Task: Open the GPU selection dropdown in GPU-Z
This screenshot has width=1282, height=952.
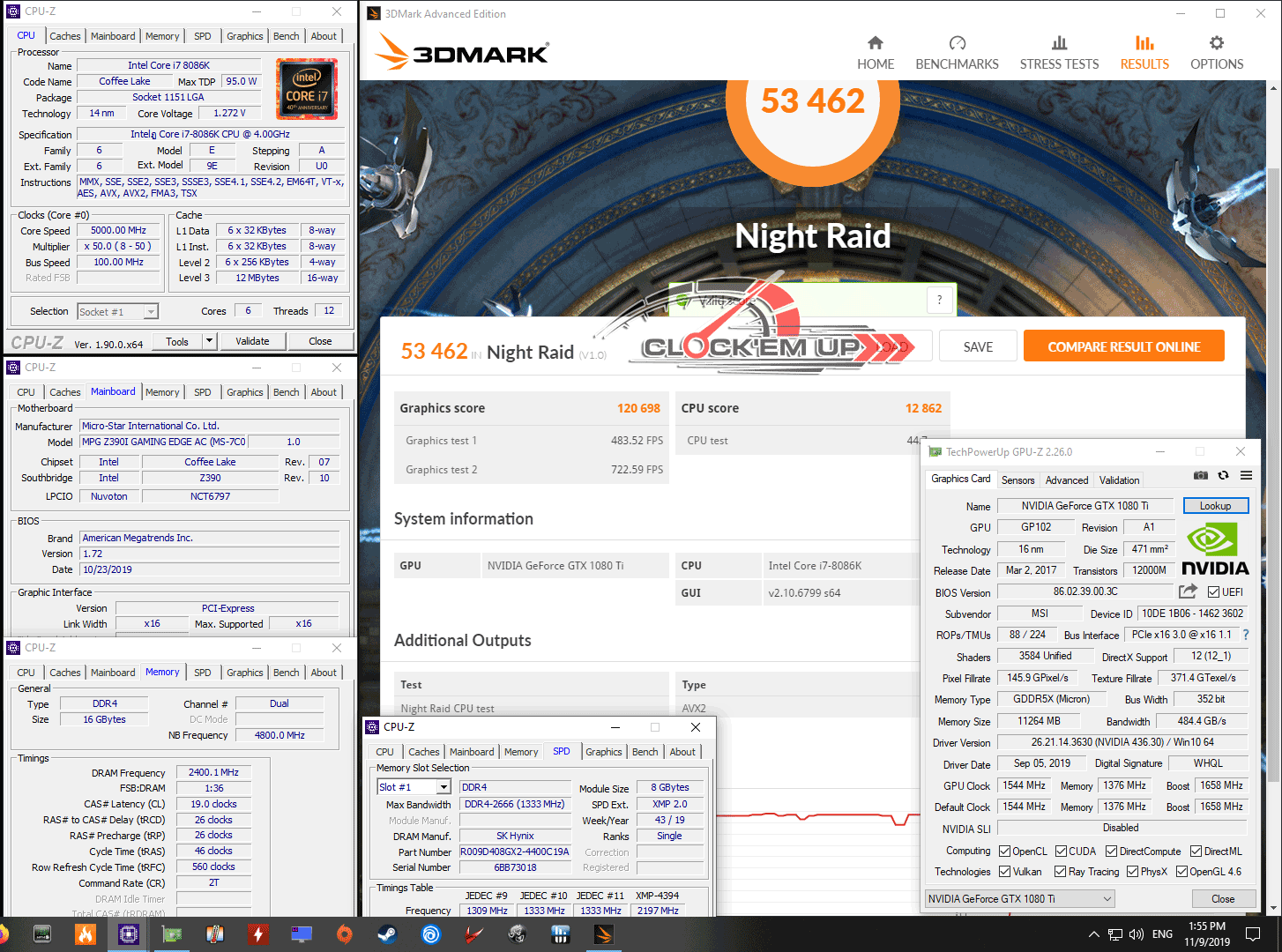Action: (1019, 899)
